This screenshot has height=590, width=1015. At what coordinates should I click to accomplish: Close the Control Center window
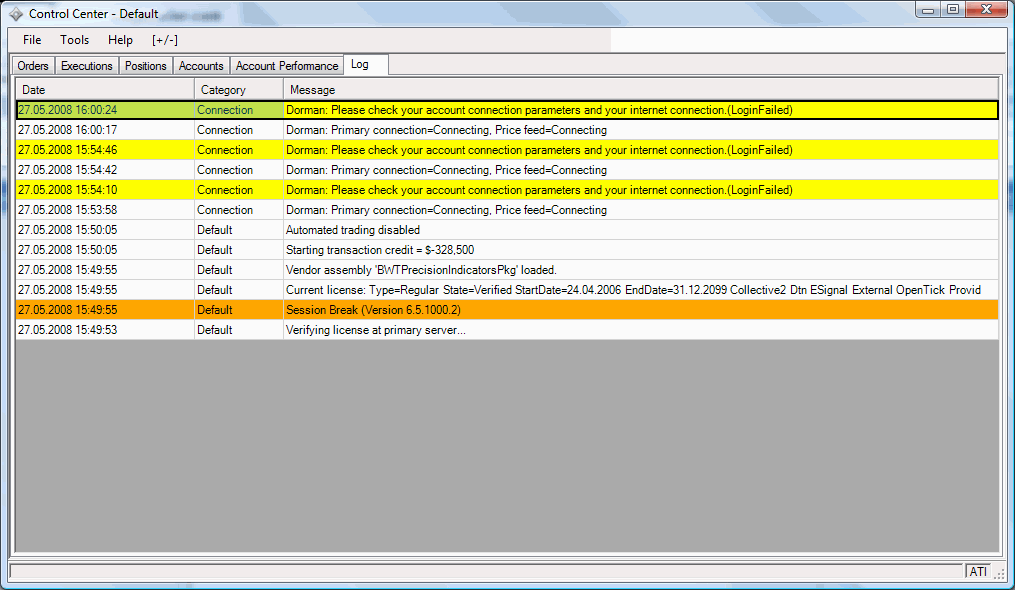pyautogui.click(x=986, y=9)
